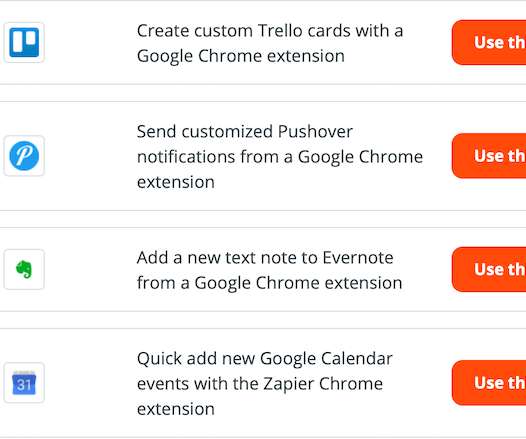Click "from a Google Chrome extension" in Evernote title
Viewport: 526px width, 439px height.
point(269,283)
